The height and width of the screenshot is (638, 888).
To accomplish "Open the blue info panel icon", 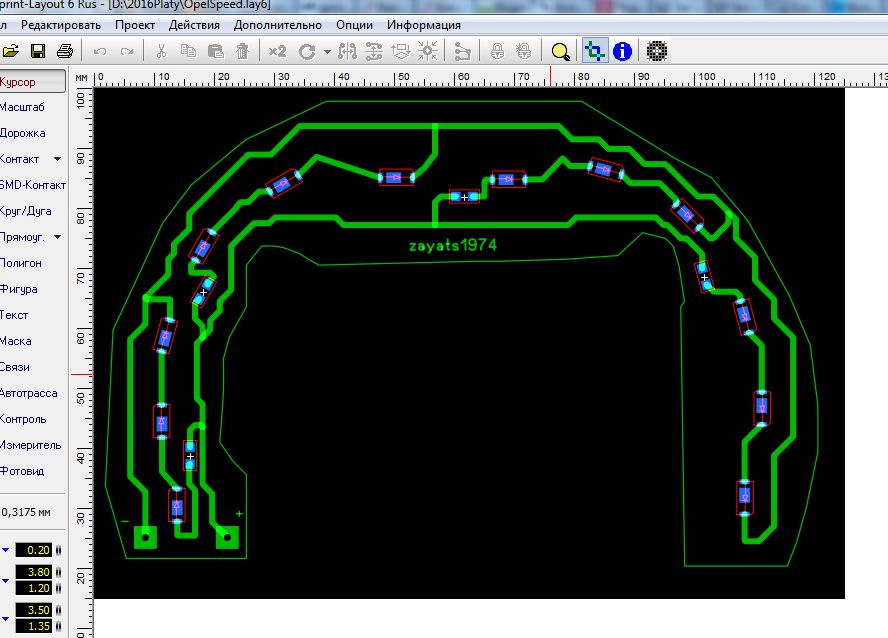I will point(622,52).
